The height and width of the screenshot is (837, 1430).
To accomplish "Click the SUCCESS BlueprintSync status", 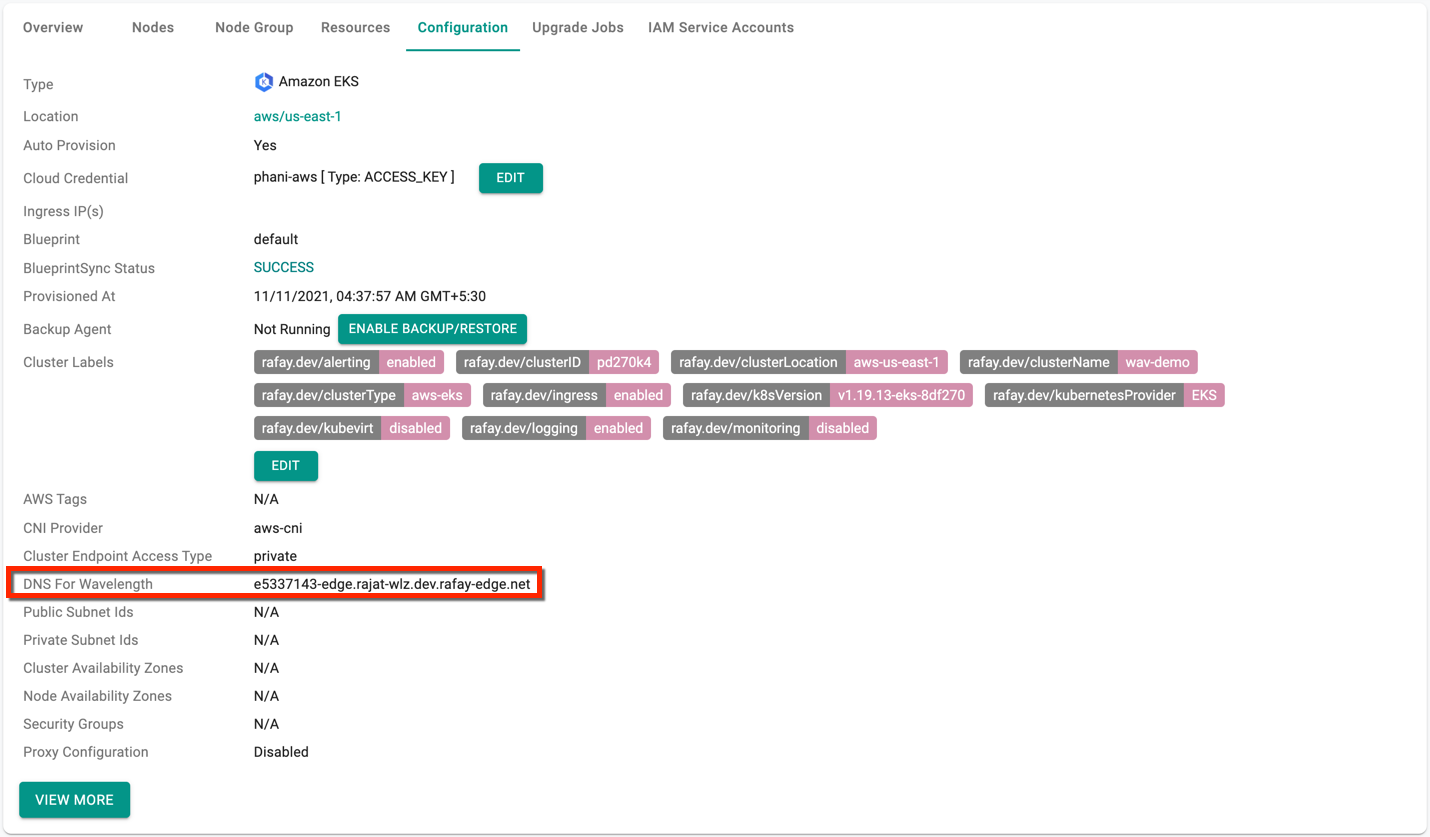I will [x=284, y=267].
